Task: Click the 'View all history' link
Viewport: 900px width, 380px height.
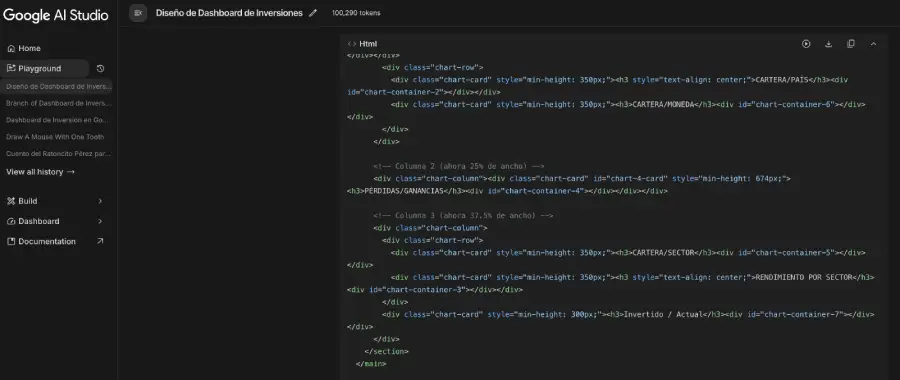Action: tap(40, 172)
